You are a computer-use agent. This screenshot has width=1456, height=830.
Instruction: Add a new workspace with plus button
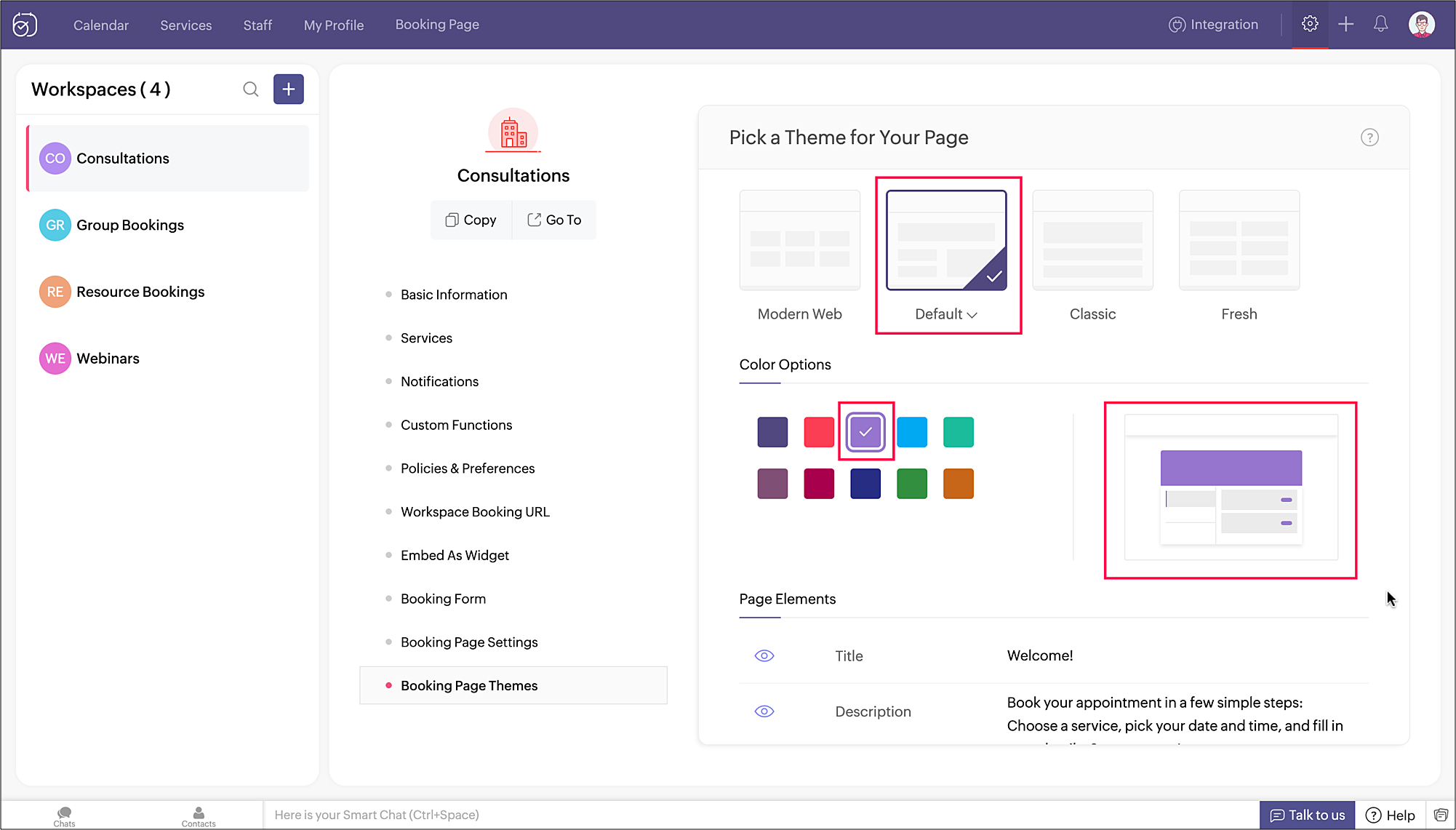tap(289, 89)
